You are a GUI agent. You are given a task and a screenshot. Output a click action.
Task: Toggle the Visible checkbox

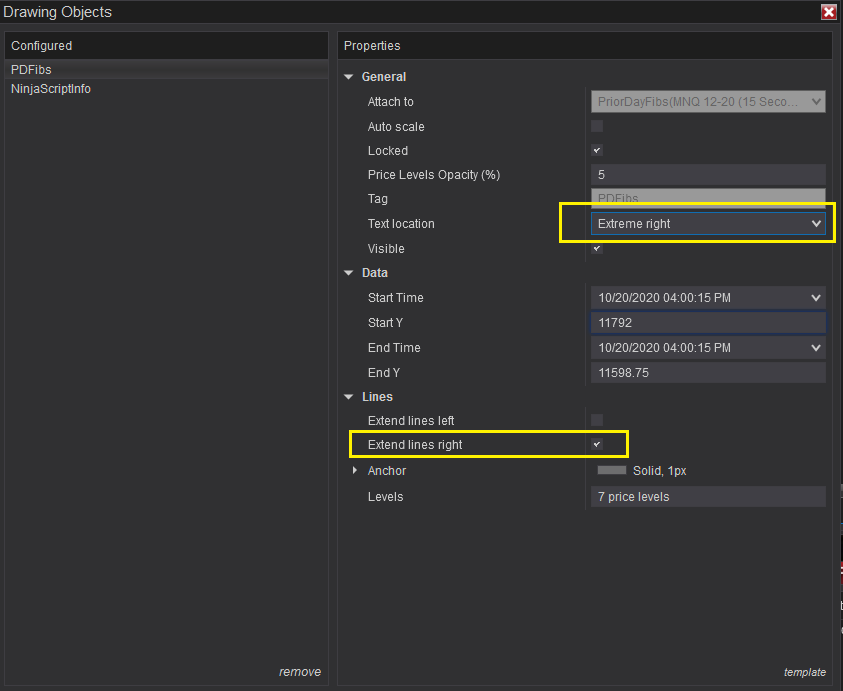tap(597, 248)
